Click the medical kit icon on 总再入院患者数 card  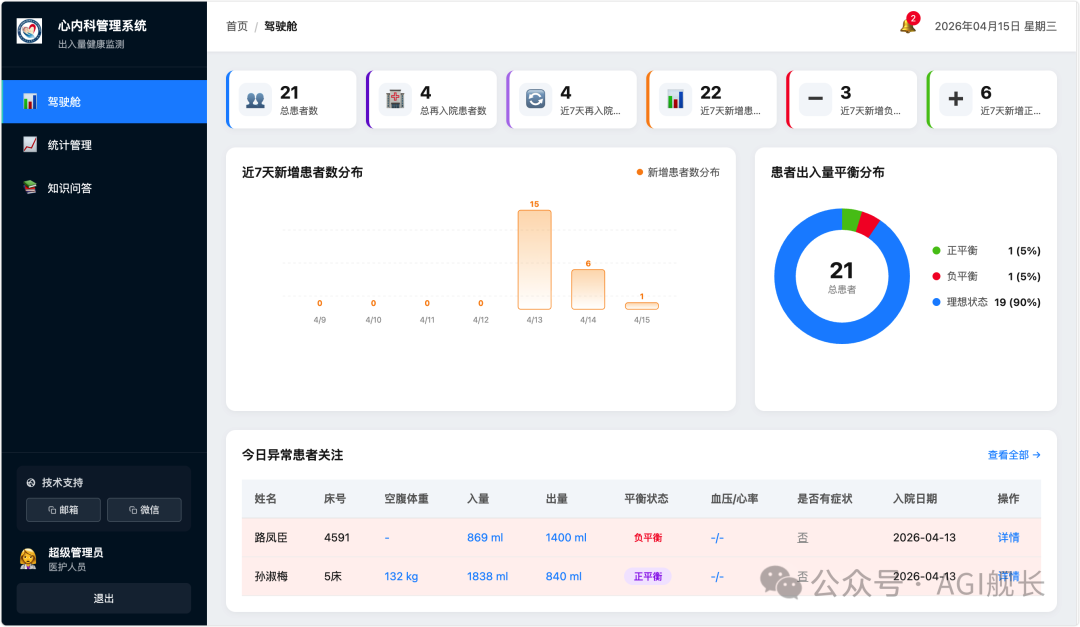pyautogui.click(x=394, y=99)
